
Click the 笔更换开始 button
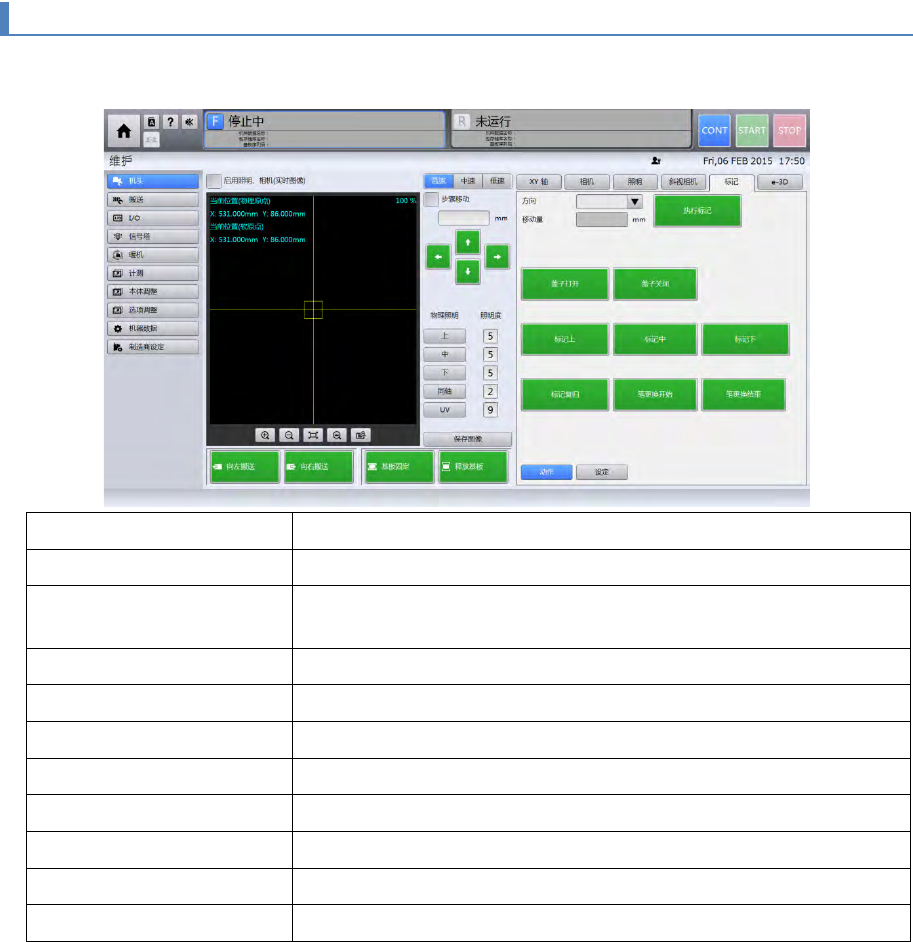(655, 395)
